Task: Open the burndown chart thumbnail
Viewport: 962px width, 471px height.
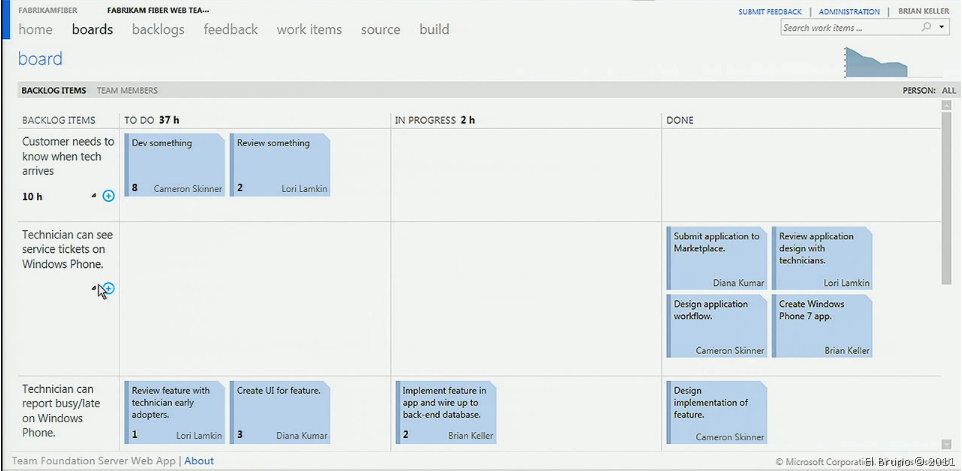Action: point(876,61)
